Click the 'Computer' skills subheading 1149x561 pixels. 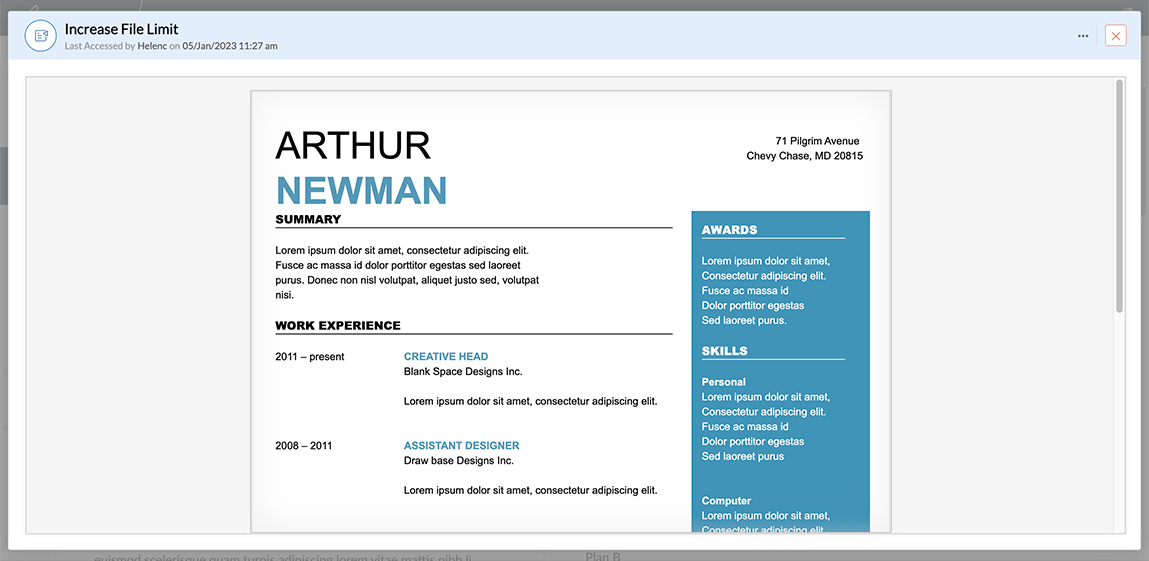pyautogui.click(x=726, y=501)
